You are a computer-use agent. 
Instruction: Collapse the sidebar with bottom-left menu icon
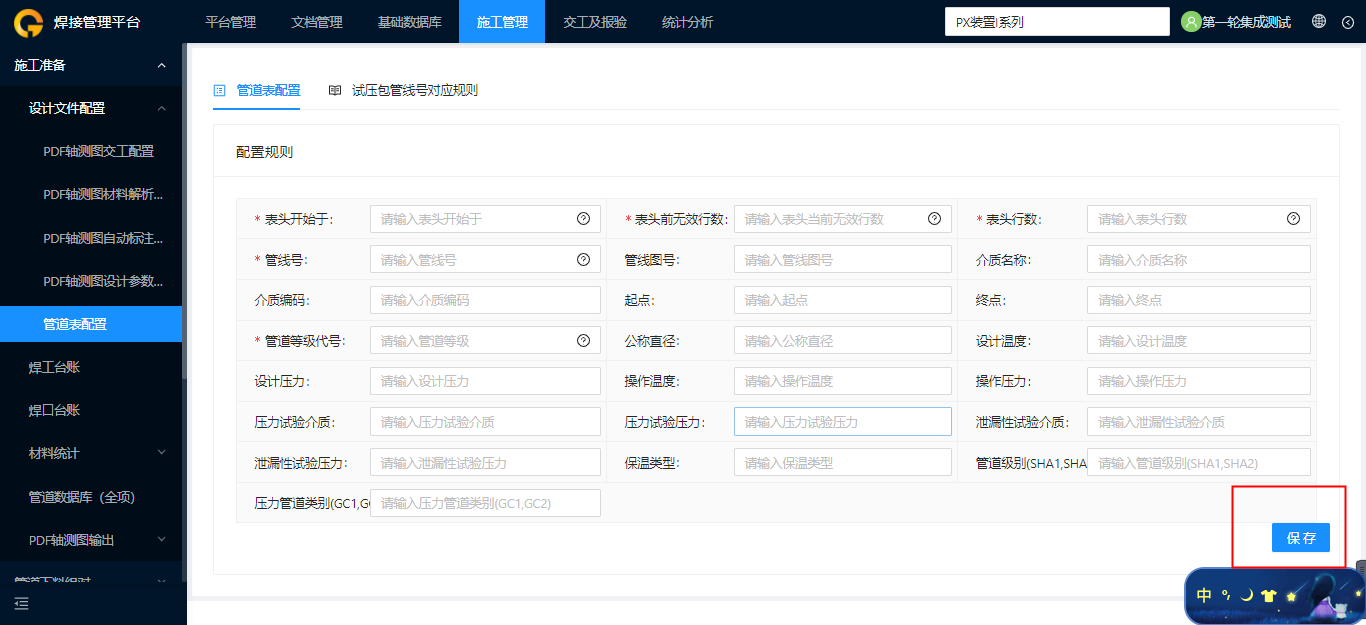(x=22, y=604)
